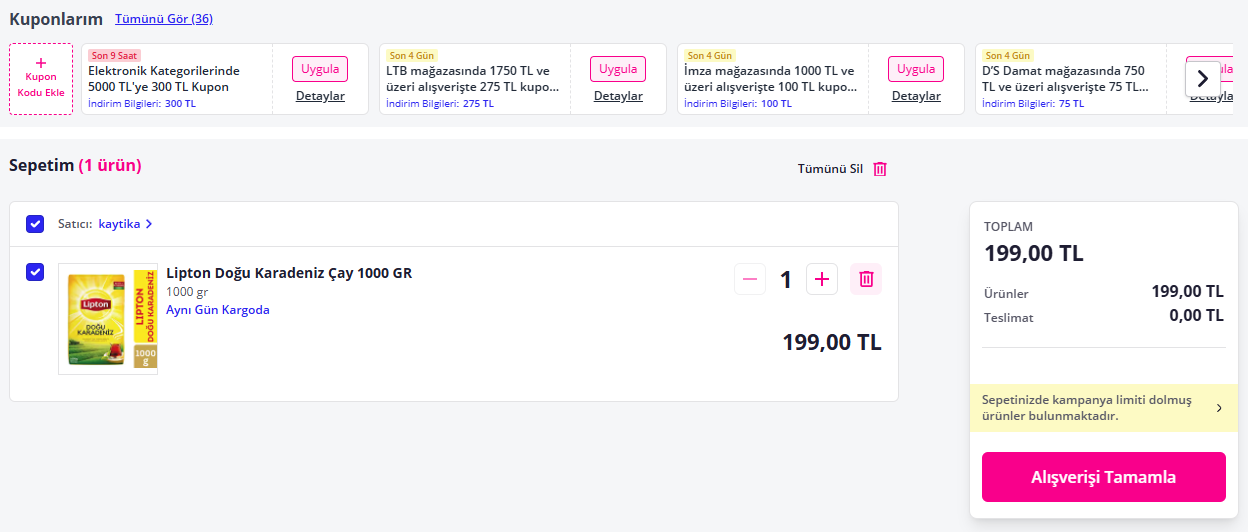Open the Lipton Doğu Karadeniz product thumbnail

[x=108, y=319]
